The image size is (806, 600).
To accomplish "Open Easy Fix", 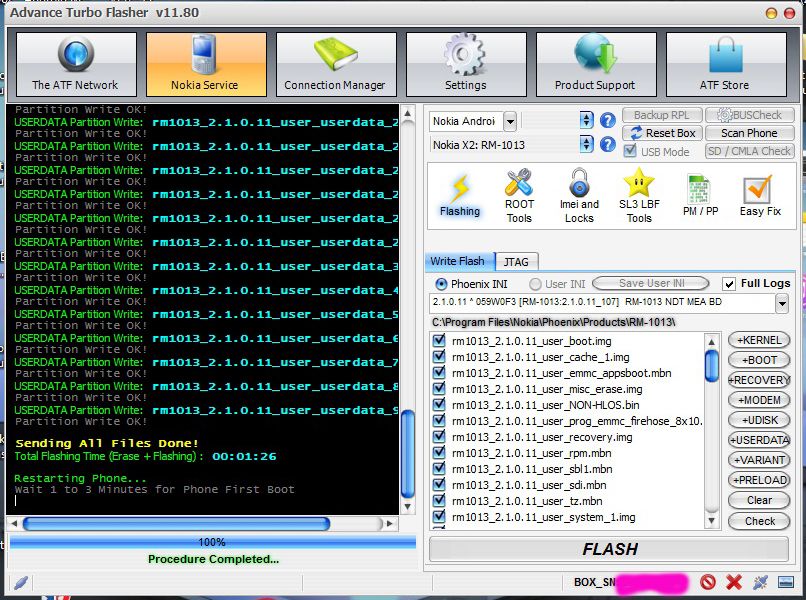I will (x=760, y=194).
